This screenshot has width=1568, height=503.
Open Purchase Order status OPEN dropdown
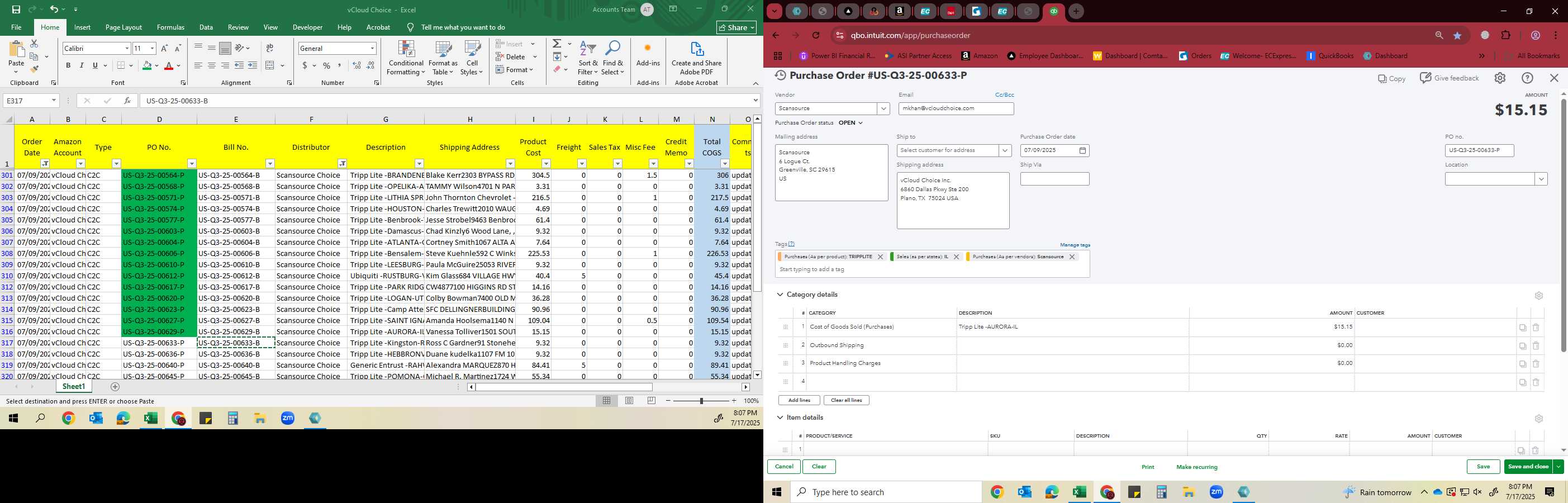pyautogui.click(x=851, y=123)
